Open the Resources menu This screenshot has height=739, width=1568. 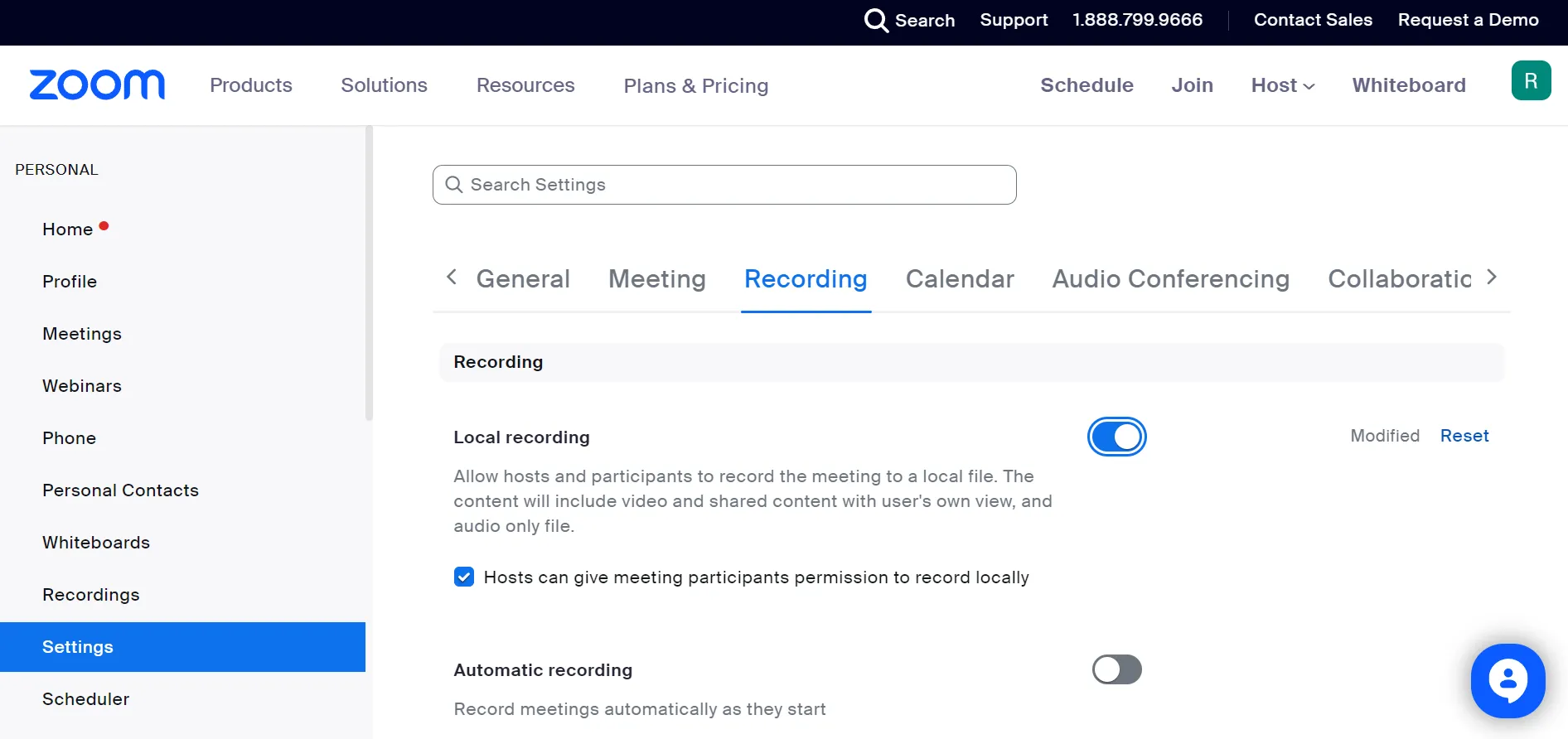(x=525, y=85)
